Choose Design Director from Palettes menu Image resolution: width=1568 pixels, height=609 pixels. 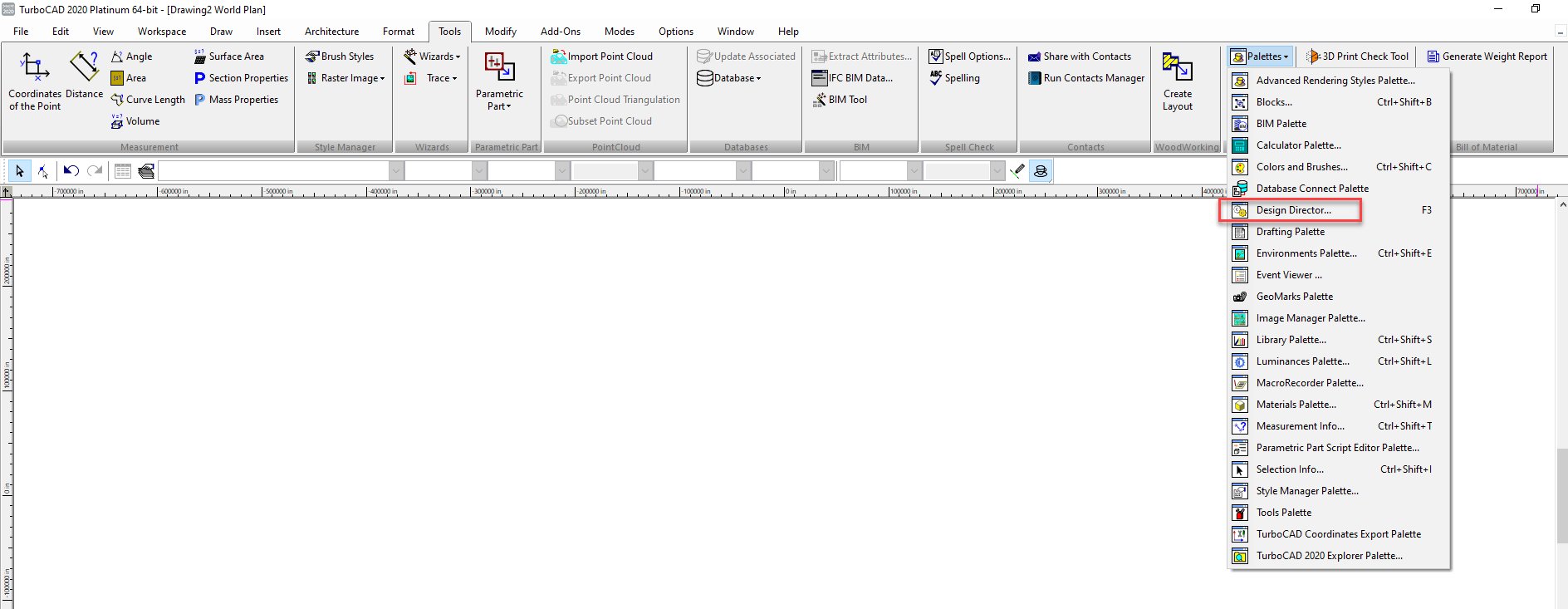pos(1339,210)
